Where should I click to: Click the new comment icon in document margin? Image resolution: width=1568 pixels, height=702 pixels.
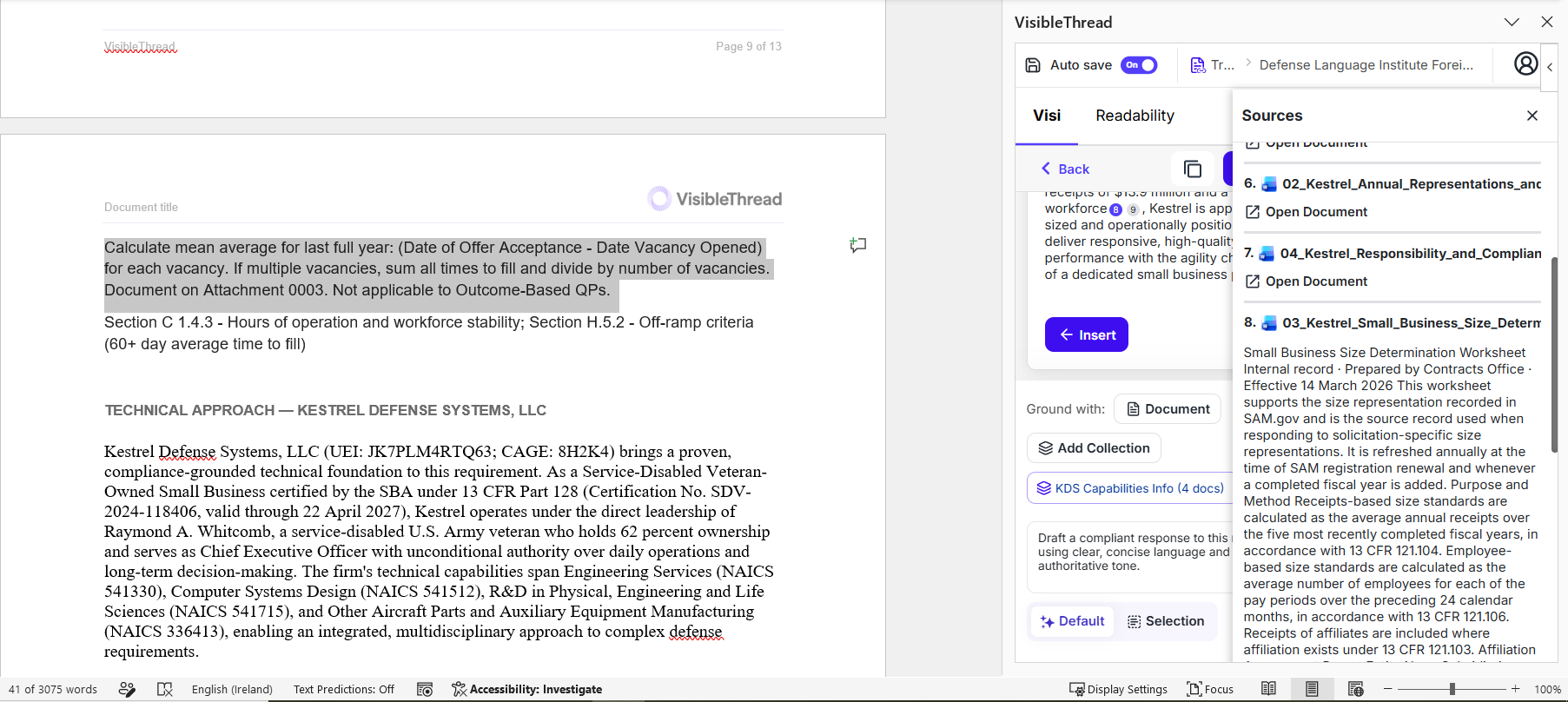[858, 245]
